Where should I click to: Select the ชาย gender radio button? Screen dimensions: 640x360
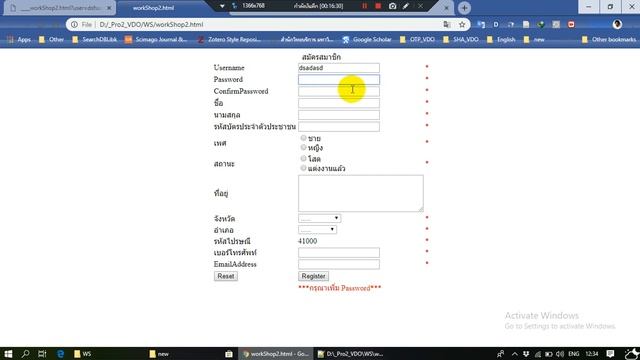pyautogui.click(x=303, y=138)
